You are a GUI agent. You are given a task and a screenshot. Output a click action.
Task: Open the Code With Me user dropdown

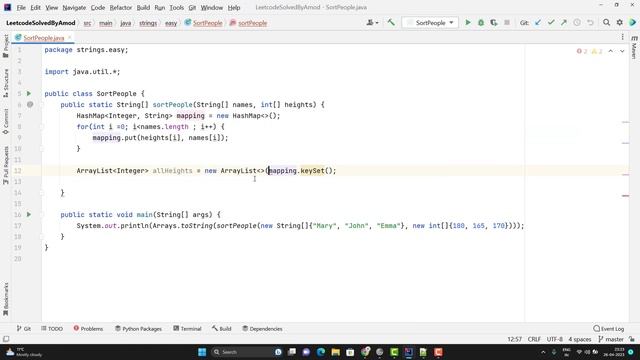coord(372,23)
